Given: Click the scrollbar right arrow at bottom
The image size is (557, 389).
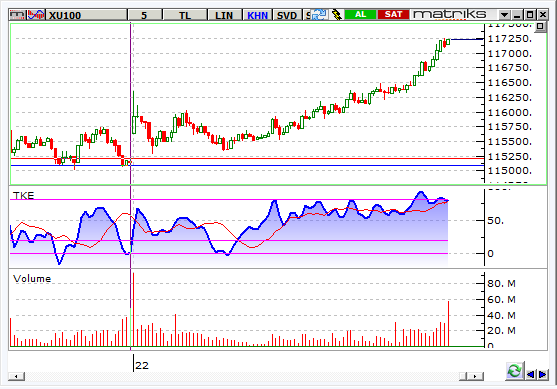Looking at the screenshot, I should [476, 376].
